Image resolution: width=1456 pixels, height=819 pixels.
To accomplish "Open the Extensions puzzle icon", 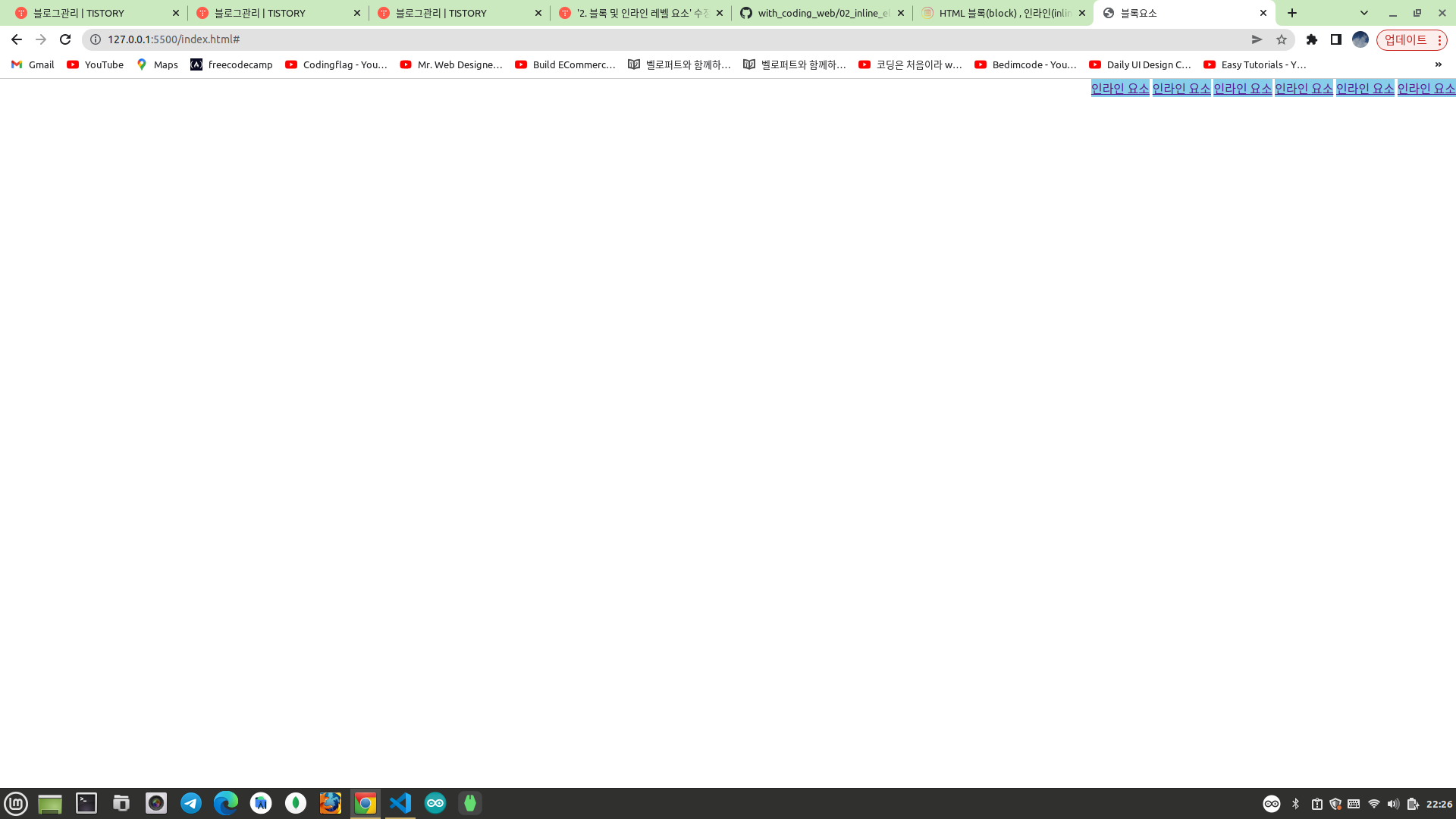I will click(1312, 39).
